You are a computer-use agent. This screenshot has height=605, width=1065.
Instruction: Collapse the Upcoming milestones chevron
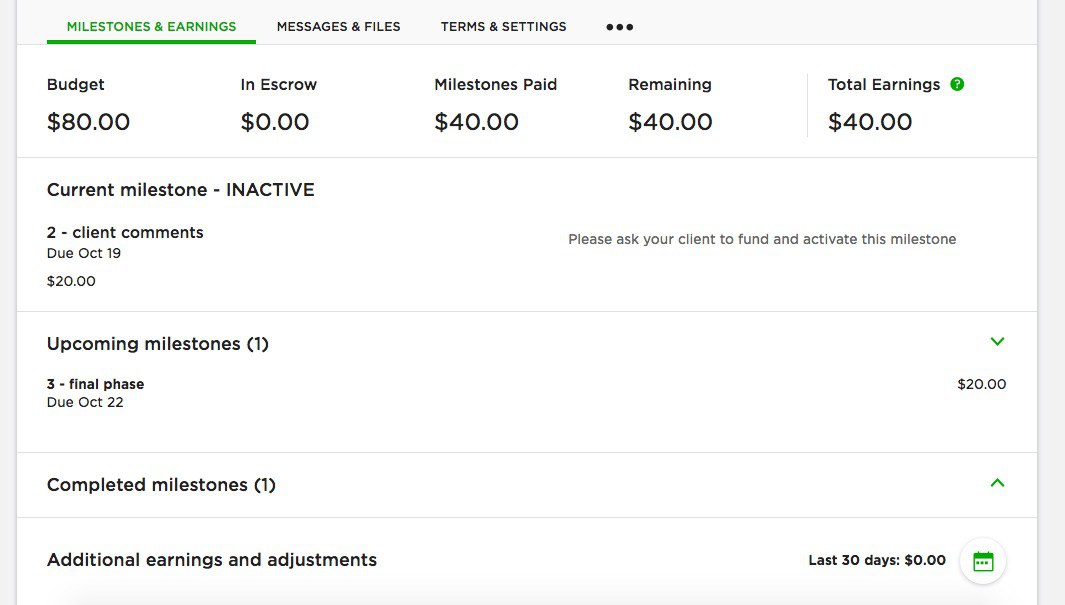click(x=997, y=342)
